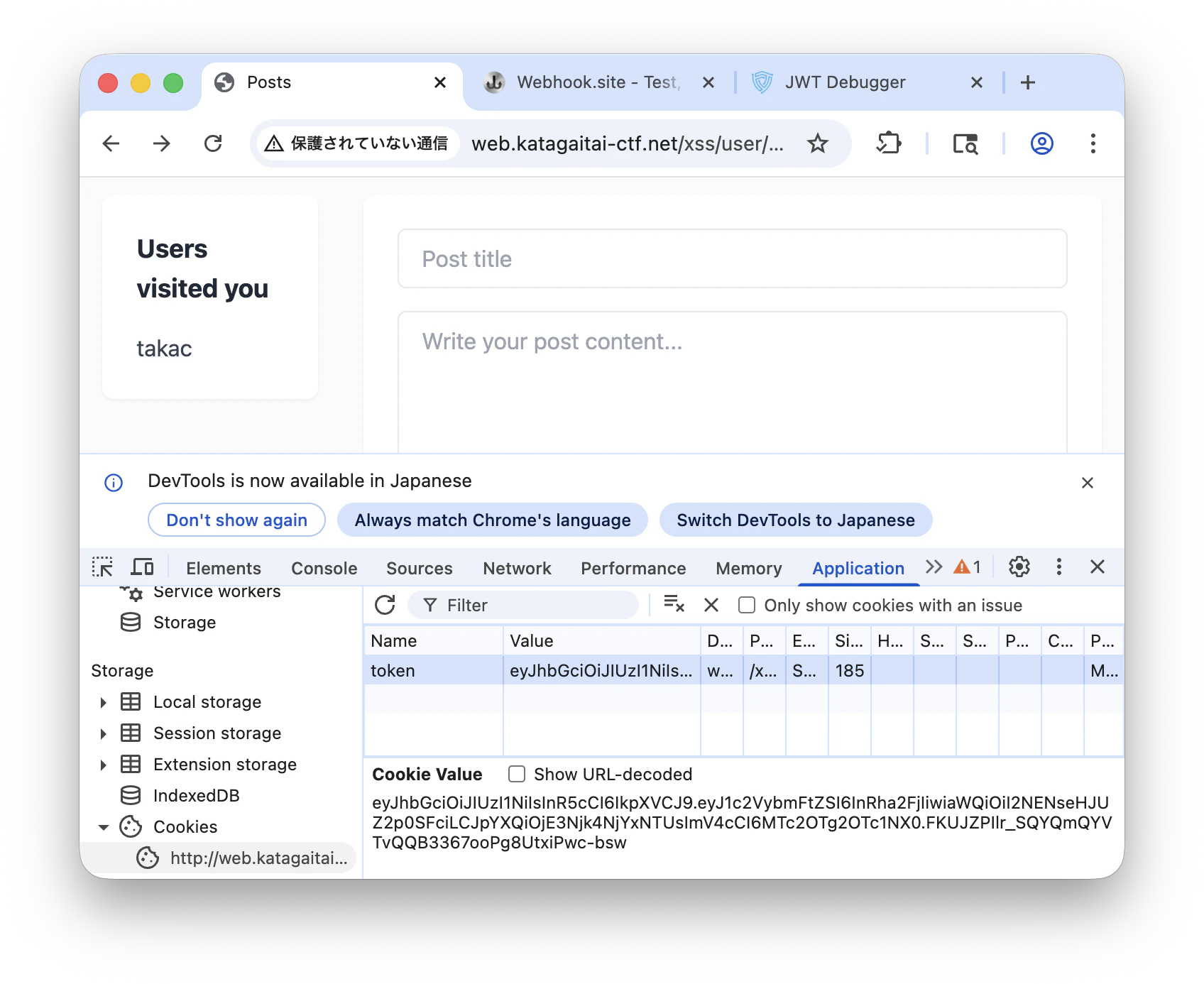The width and height of the screenshot is (1204, 984).
Task: Open the tab search icon in the toolbar
Action: [965, 143]
